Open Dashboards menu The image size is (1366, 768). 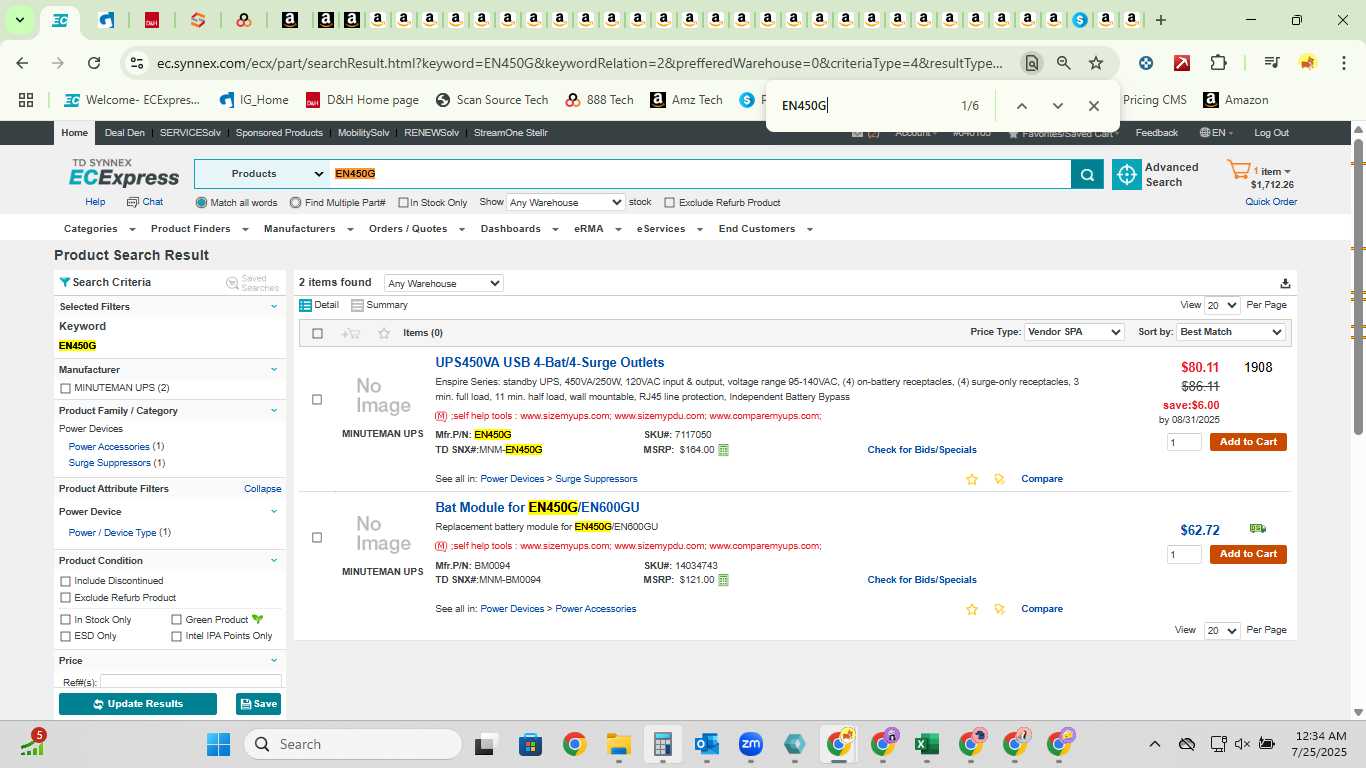[518, 229]
